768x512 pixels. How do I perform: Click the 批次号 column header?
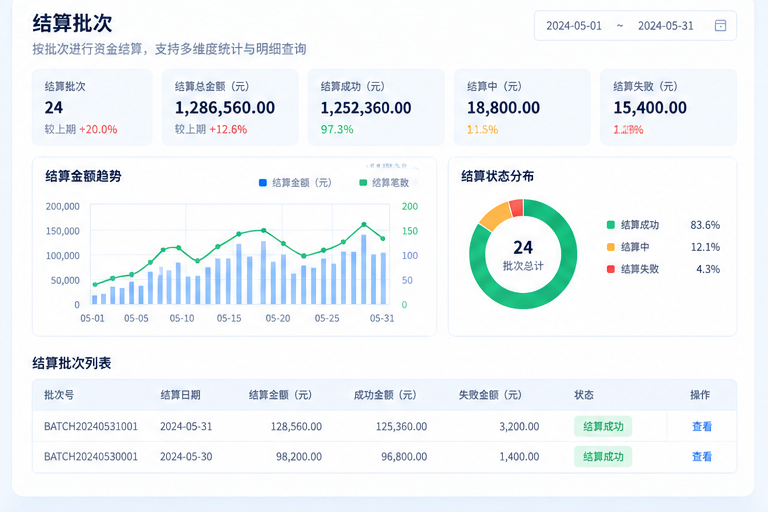click(59, 395)
